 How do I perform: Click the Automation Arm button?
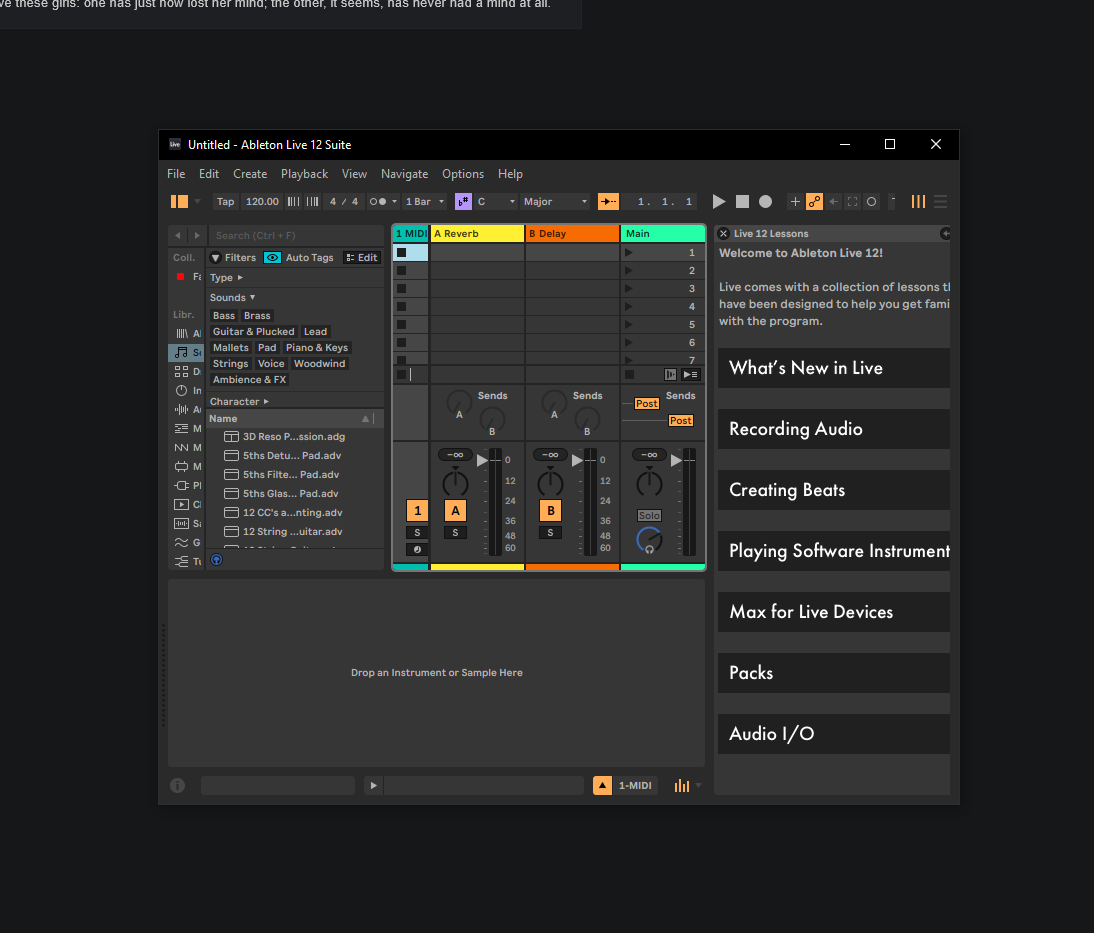(x=814, y=202)
